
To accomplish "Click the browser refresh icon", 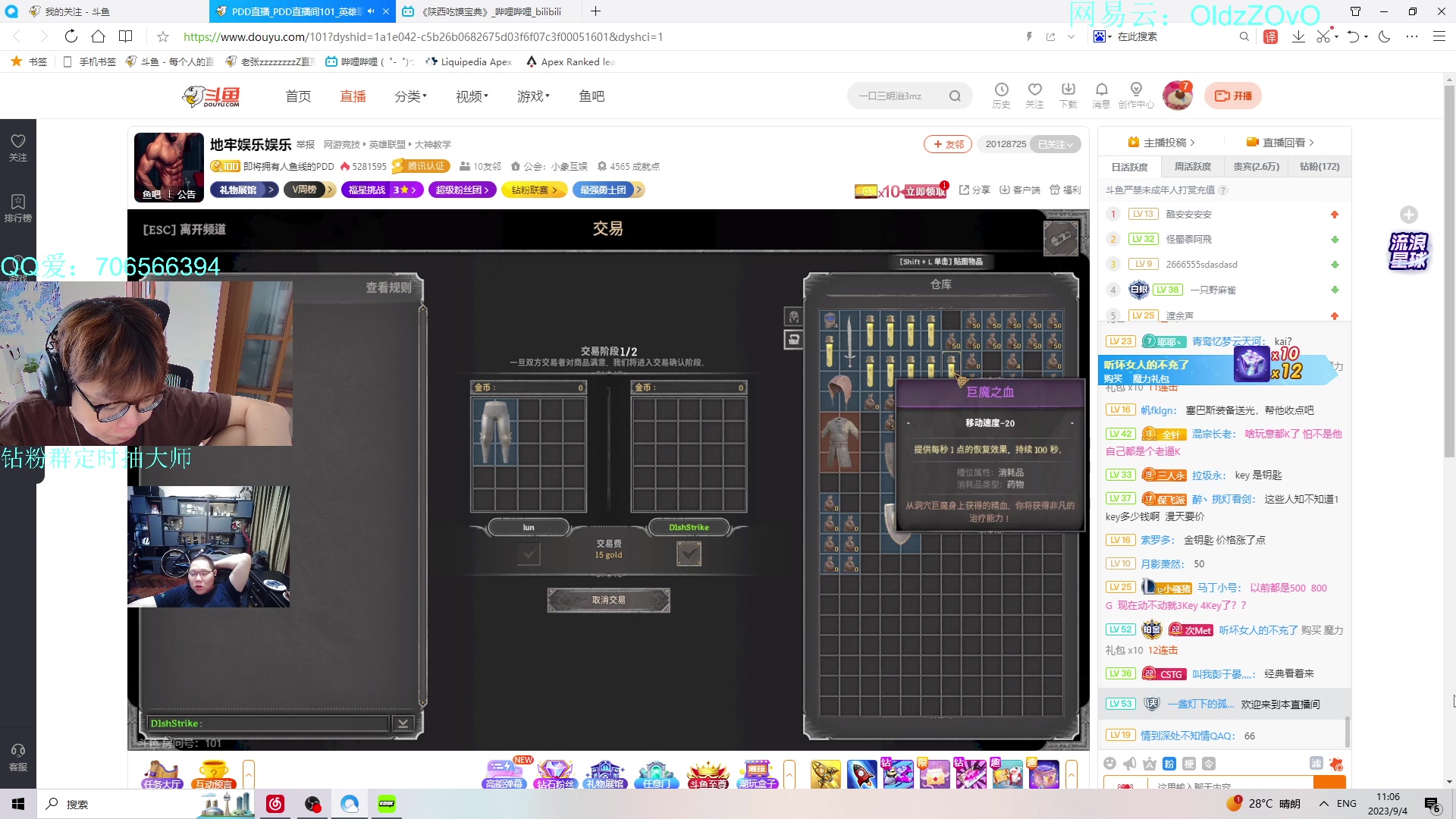I will click(71, 36).
